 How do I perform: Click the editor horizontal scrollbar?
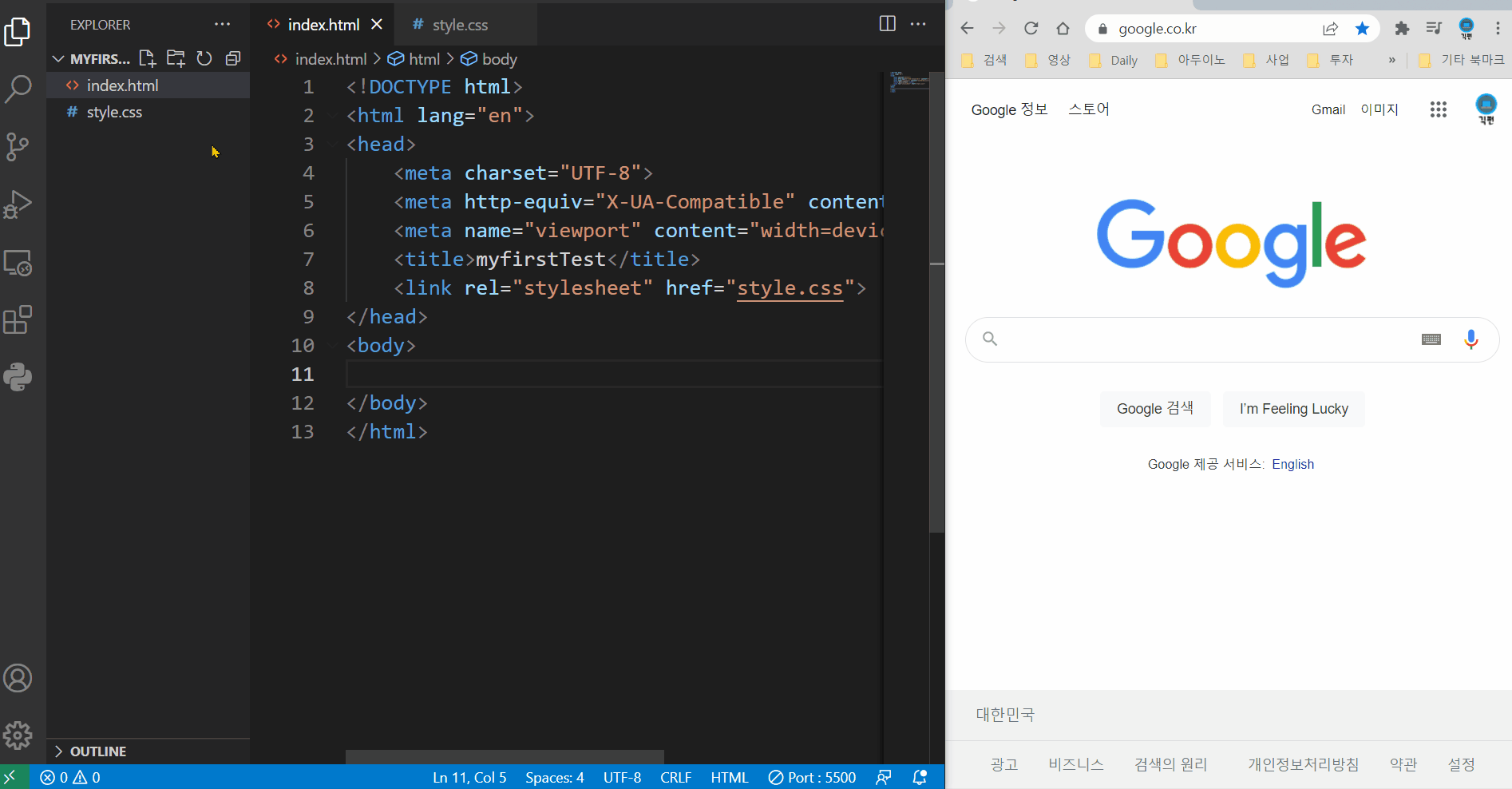point(505,757)
